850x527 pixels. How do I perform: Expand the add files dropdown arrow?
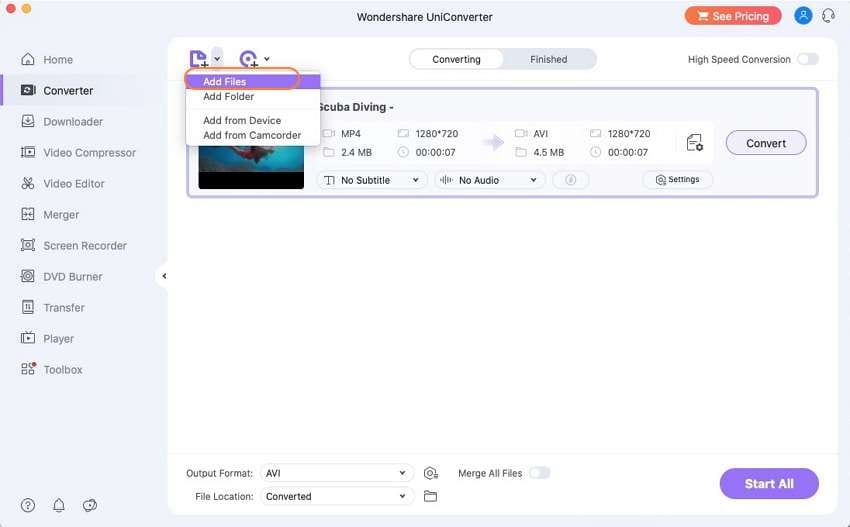217,59
